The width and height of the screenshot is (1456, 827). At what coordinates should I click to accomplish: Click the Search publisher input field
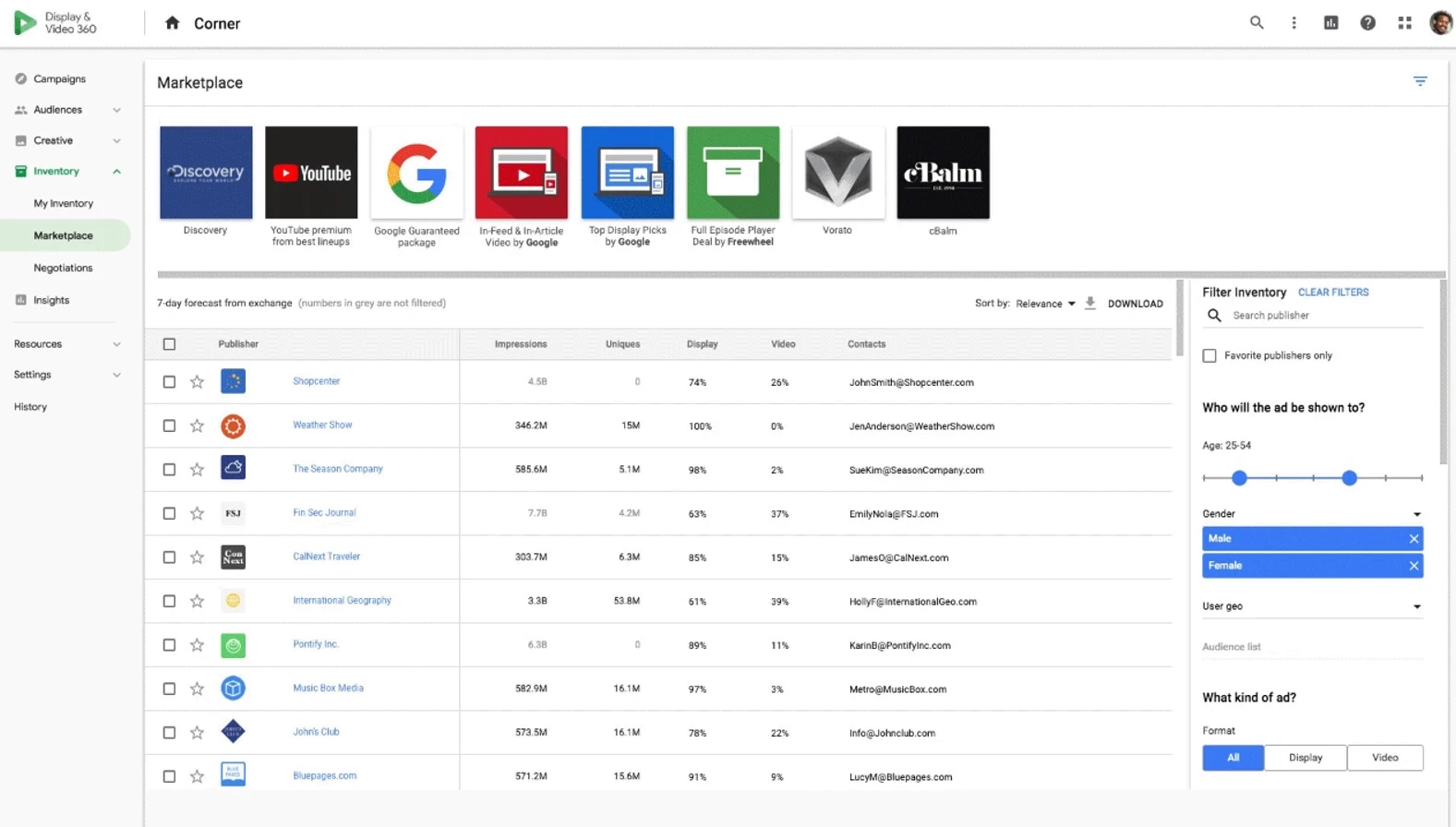click(x=1327, y=316)
